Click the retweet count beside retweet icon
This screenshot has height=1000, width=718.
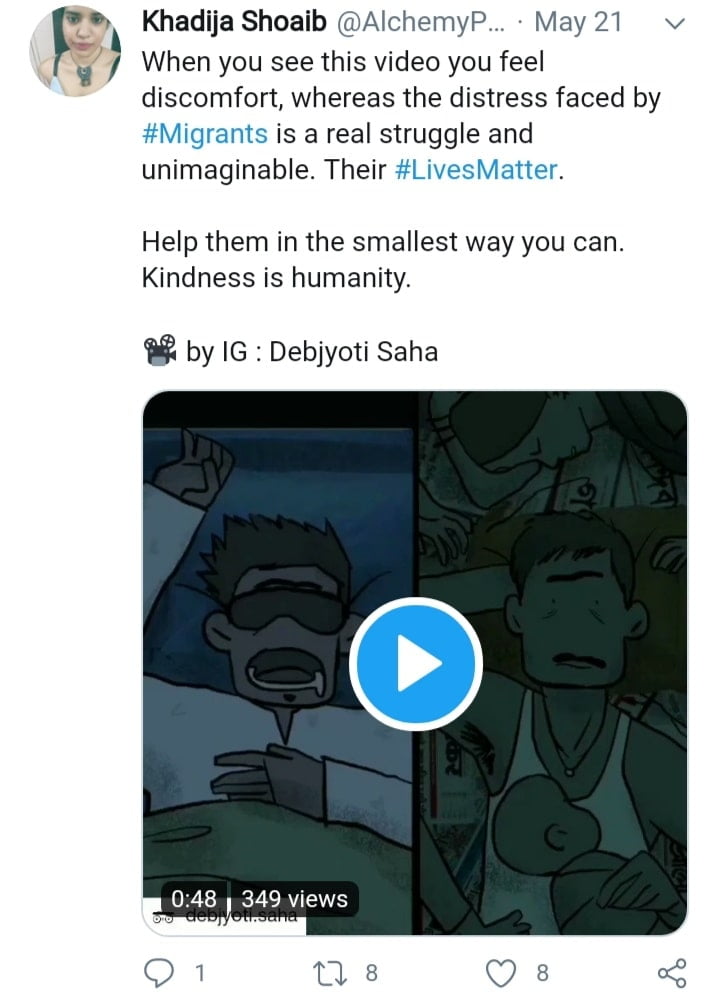372,972
